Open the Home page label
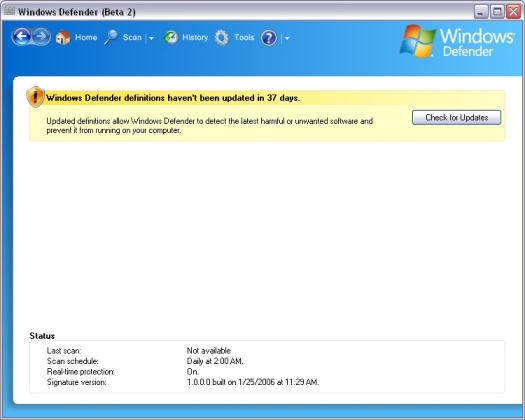This screenshot has width=525, height=420. (x=86, y=37)
